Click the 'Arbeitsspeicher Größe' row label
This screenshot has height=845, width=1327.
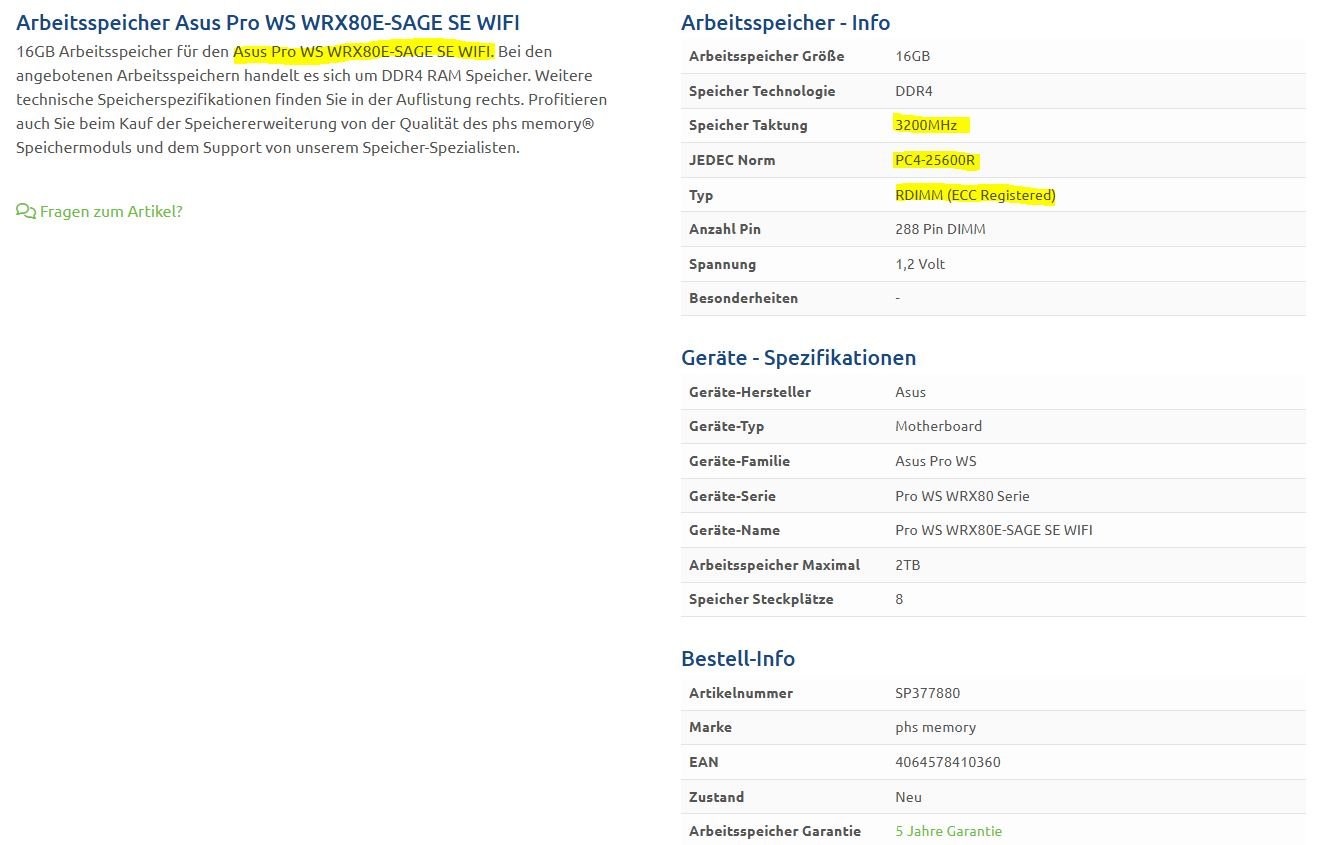766,57
